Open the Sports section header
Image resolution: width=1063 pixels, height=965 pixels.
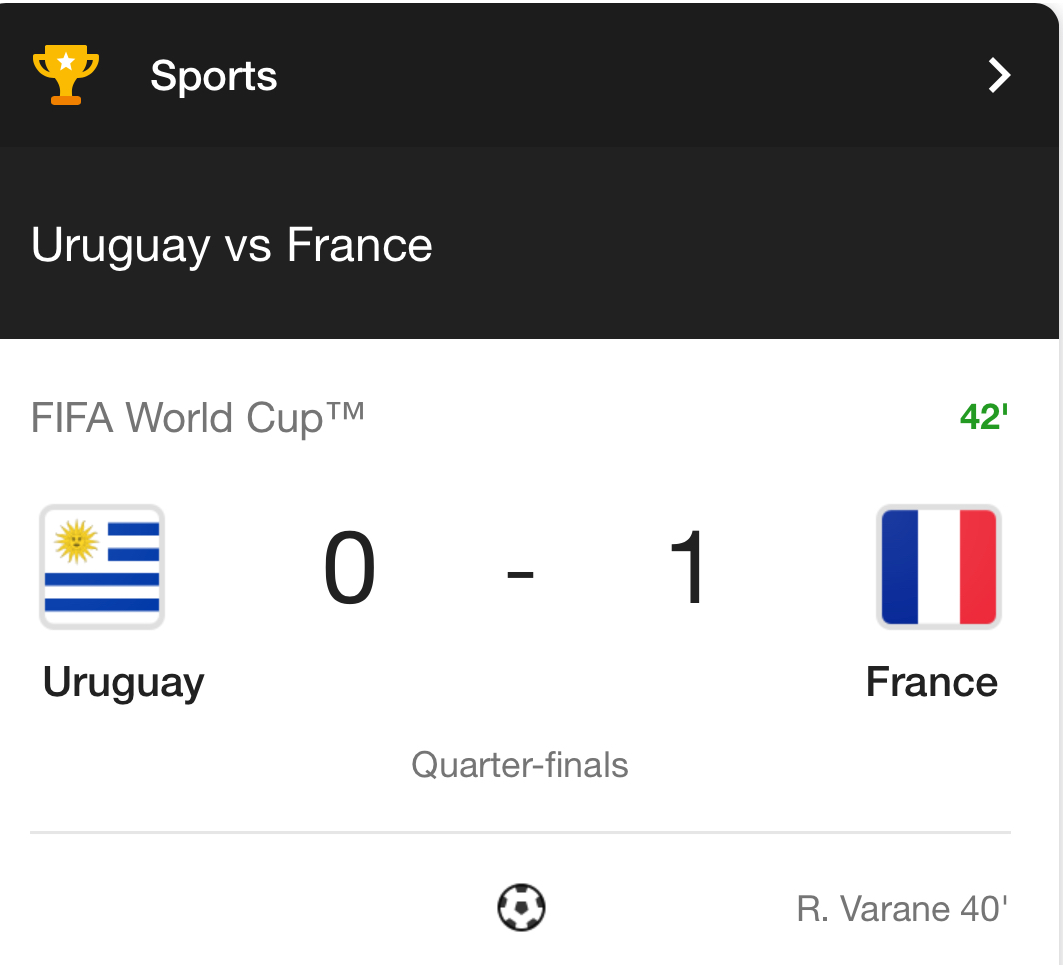point(213,76)
